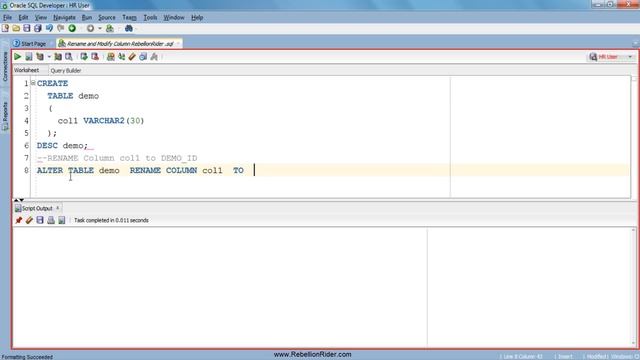Clear Script Output with eraser icon

pos(29,220)
